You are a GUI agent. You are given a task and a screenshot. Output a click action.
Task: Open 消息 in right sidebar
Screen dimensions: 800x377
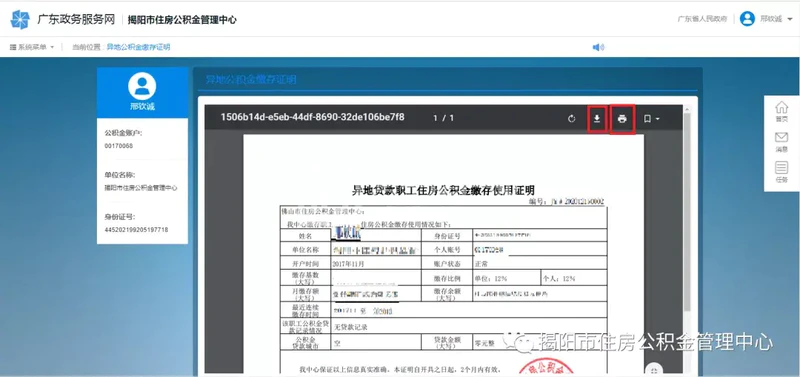click(781, 142)
